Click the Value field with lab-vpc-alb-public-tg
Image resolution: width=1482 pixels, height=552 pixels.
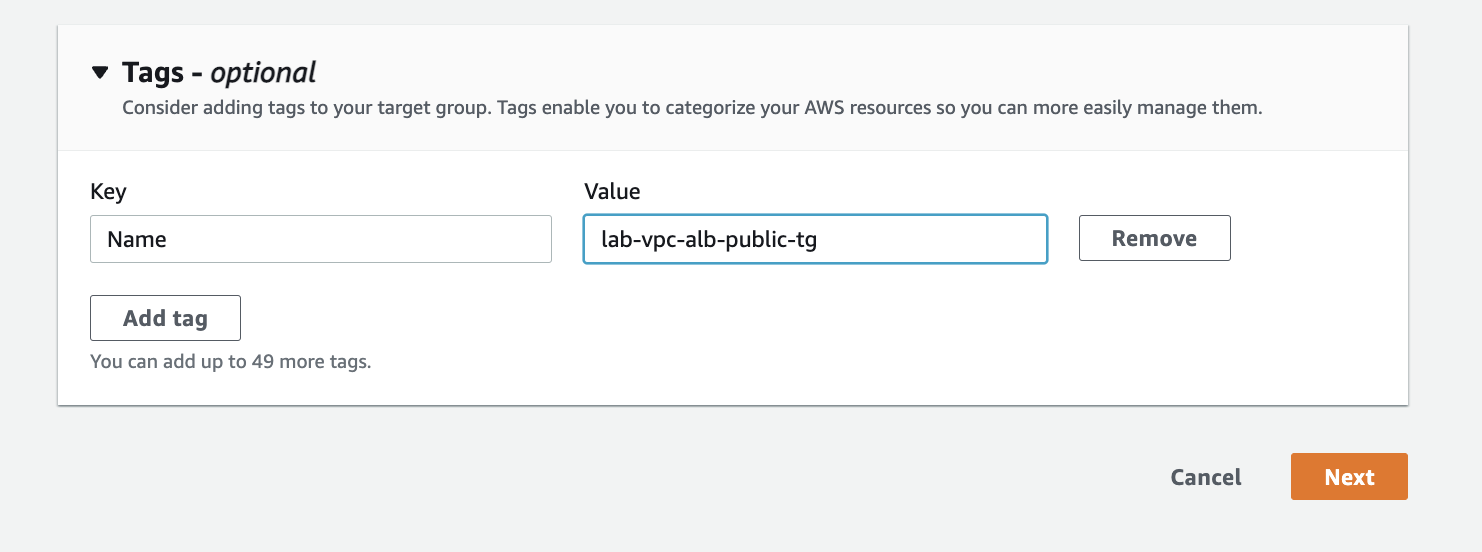click(x=814, y=240)
